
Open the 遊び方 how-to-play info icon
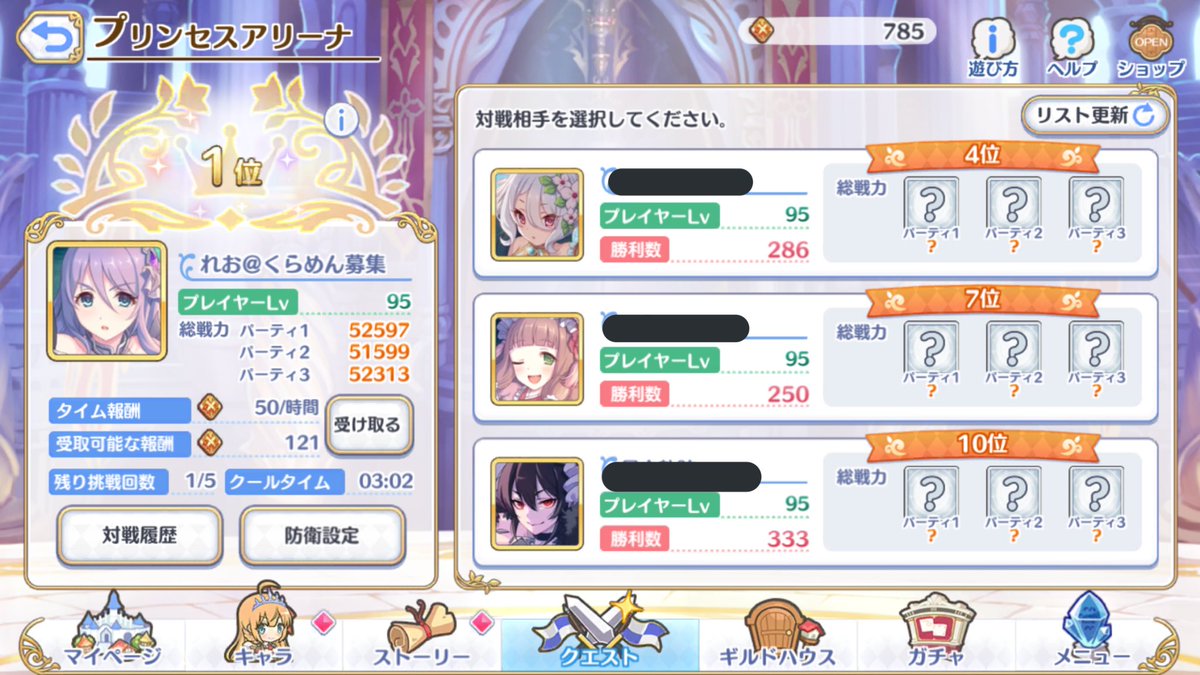993,47
